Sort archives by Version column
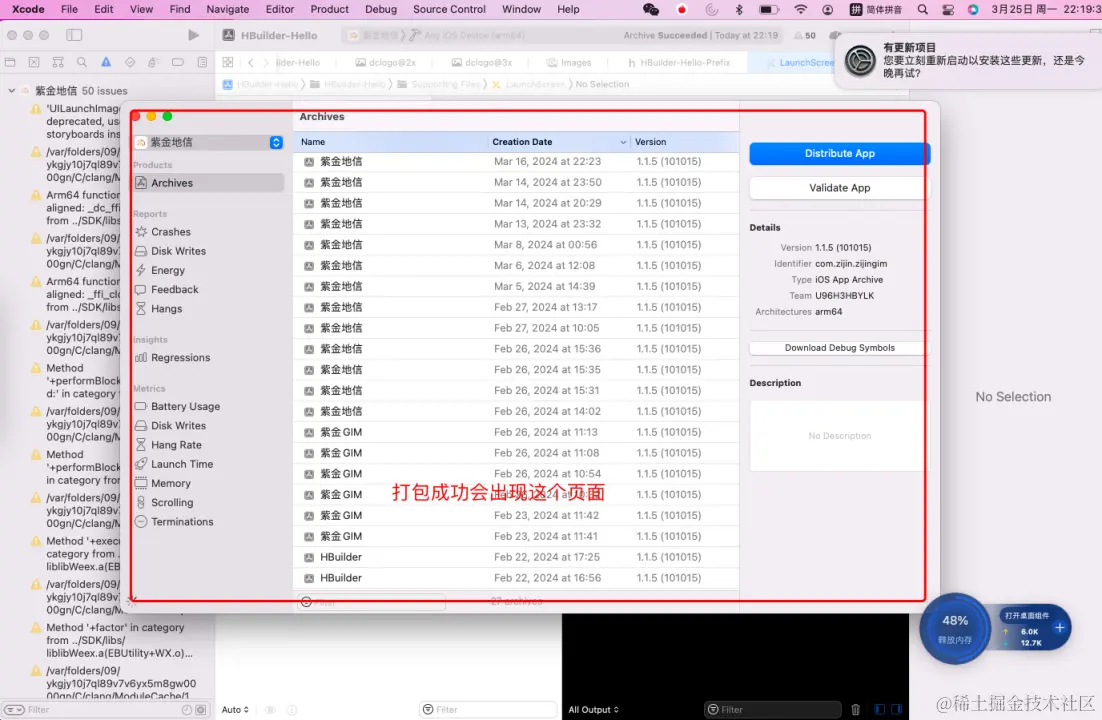1102x720 pixels. (685, 142)
